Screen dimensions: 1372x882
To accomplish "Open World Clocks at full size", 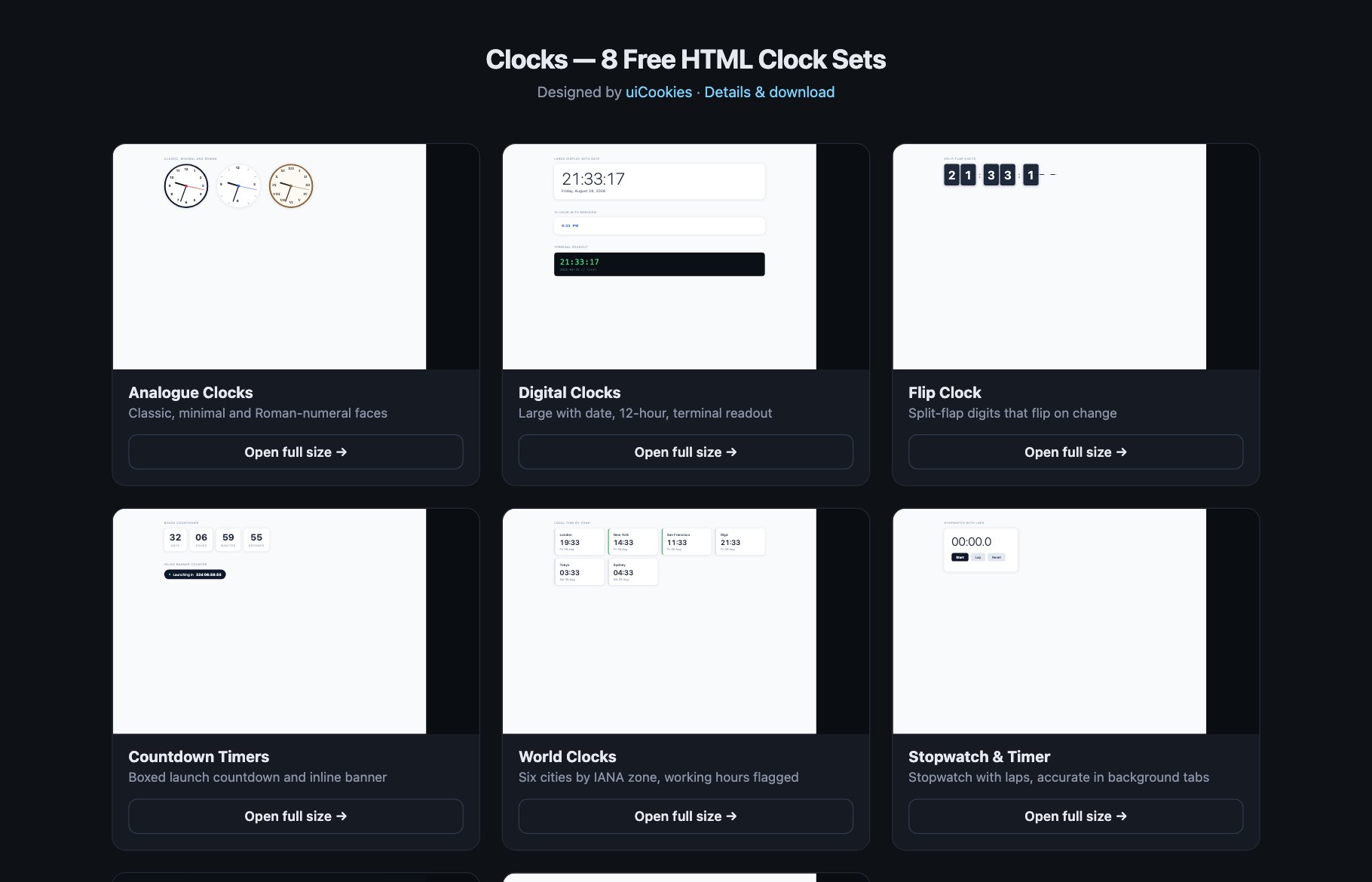I will pyautogui.click(x=685, y=816).
